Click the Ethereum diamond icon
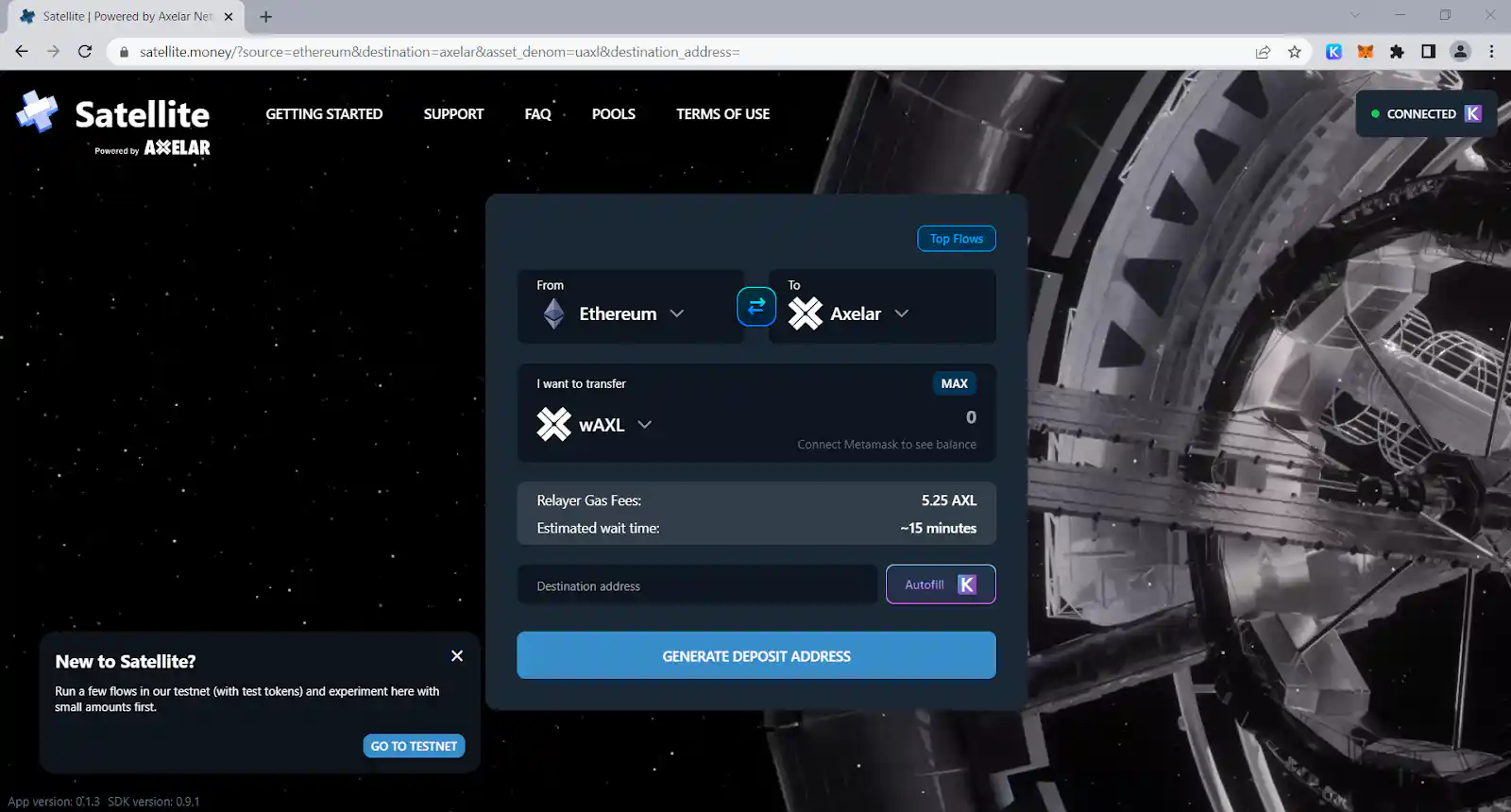 (554, 313)
